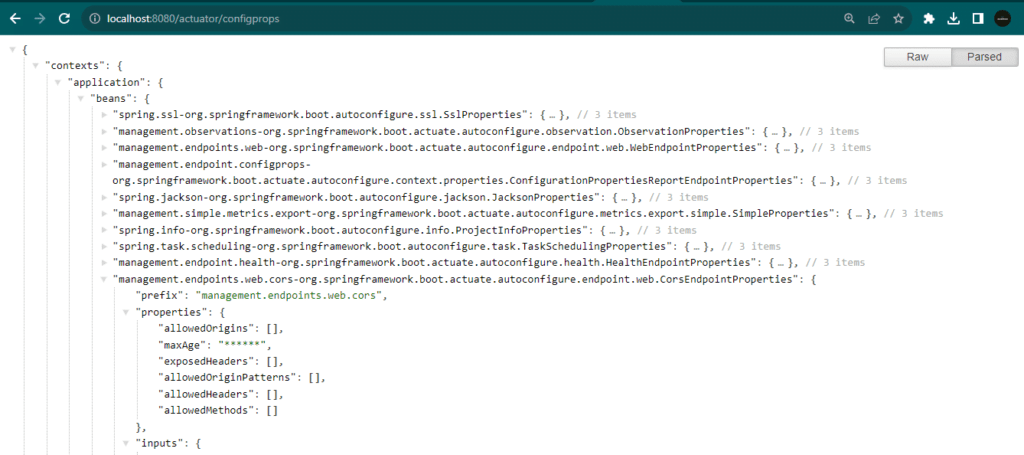This screenshot has width=1024, height=455.
Task: Expand the spring.ssl SslProperties entry
Action: click(x=104, y=115)
